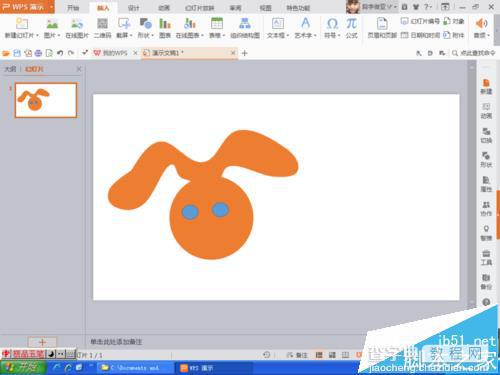Screen dimensions: 500x375
Task: Open the 备份 backup pane in right sidebar
Action: (486, 282)
